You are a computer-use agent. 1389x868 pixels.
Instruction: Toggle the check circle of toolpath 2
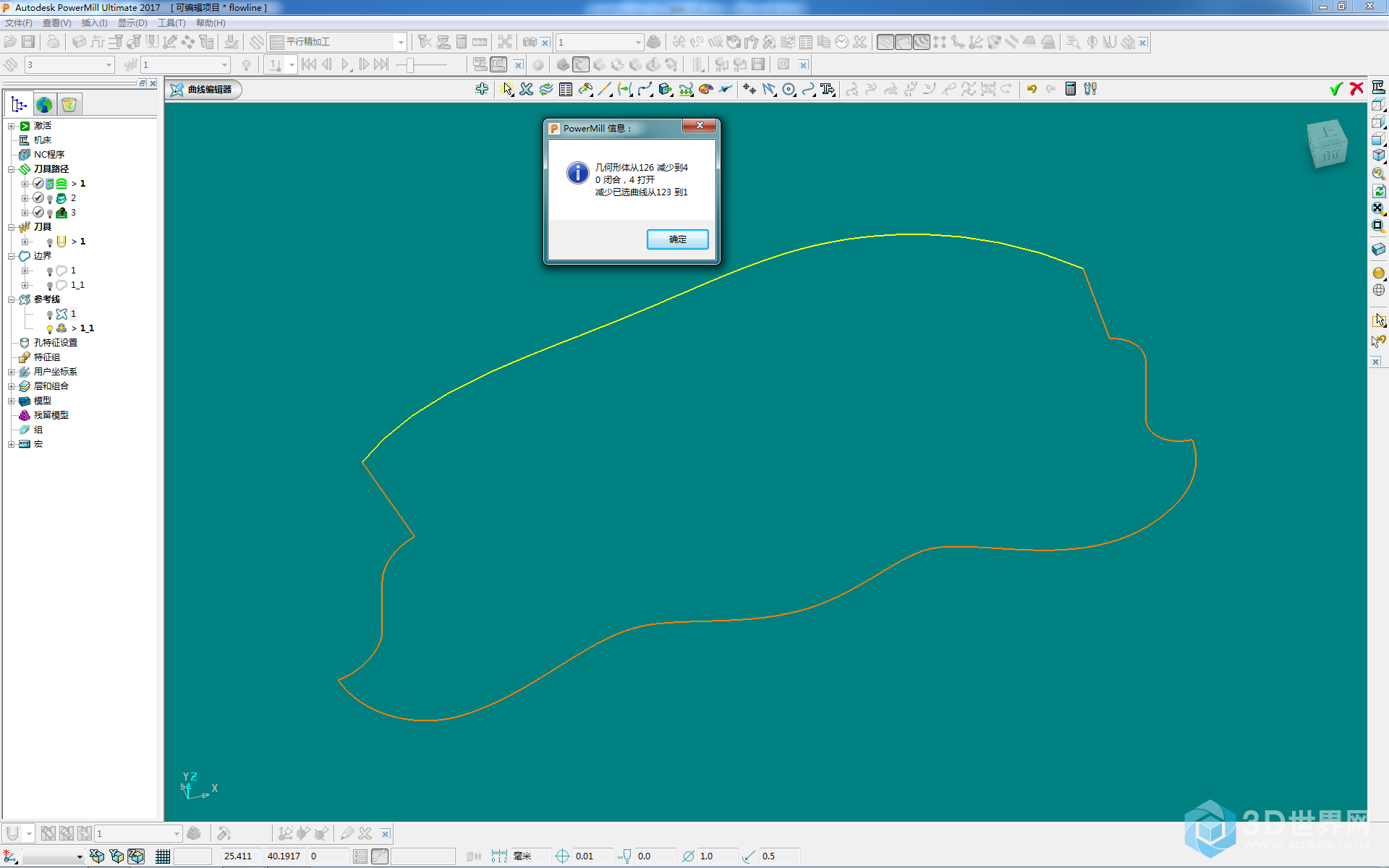[38, 198]
